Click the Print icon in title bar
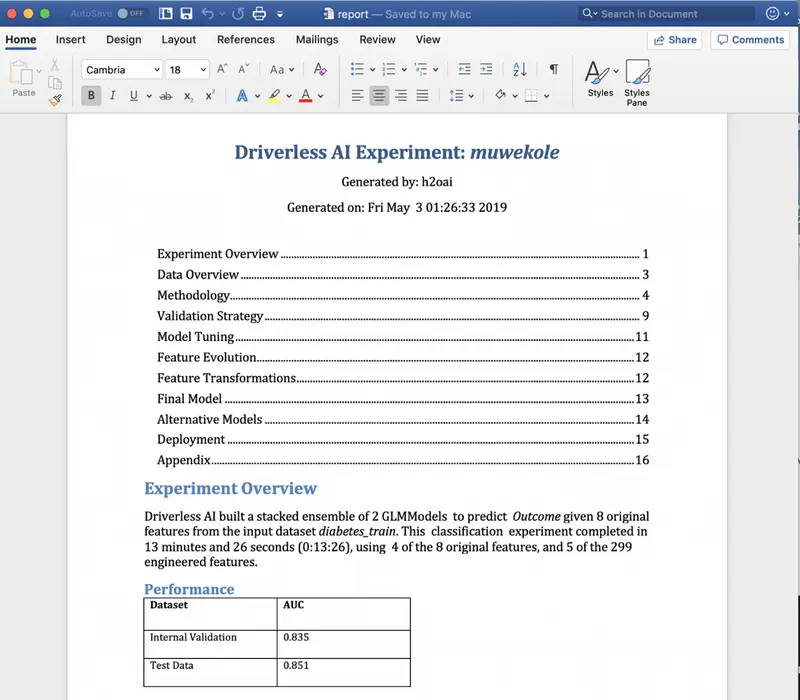Viewport: 800px width, 700px height. pos(259,14)
